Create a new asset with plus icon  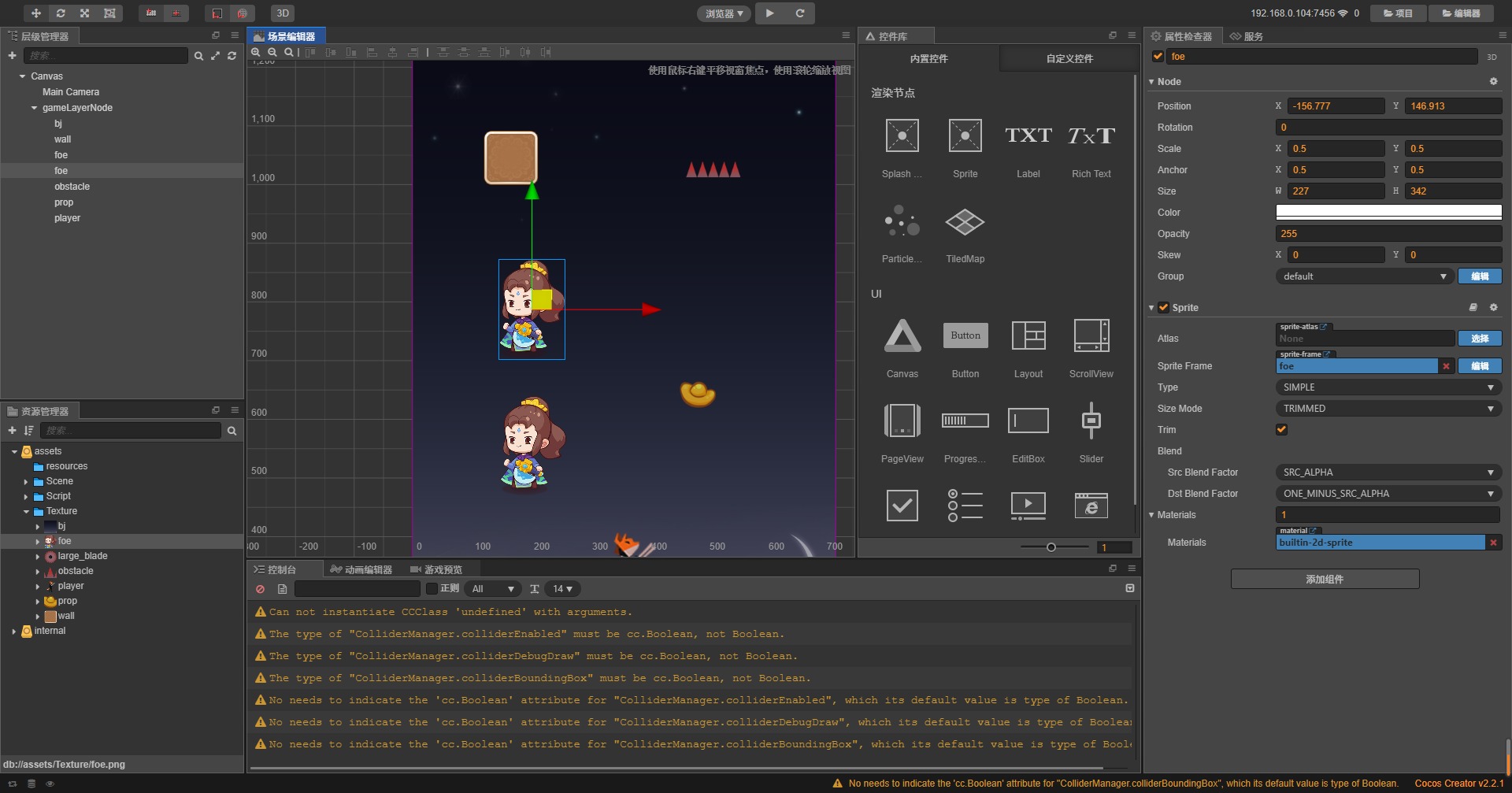point(12,431)
